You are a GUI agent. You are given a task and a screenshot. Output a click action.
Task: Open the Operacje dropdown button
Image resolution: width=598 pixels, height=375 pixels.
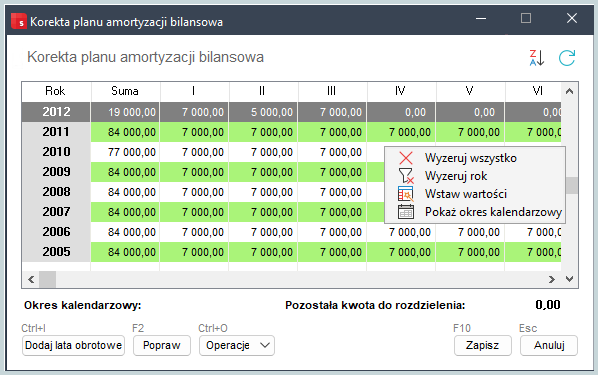point(236,346)
